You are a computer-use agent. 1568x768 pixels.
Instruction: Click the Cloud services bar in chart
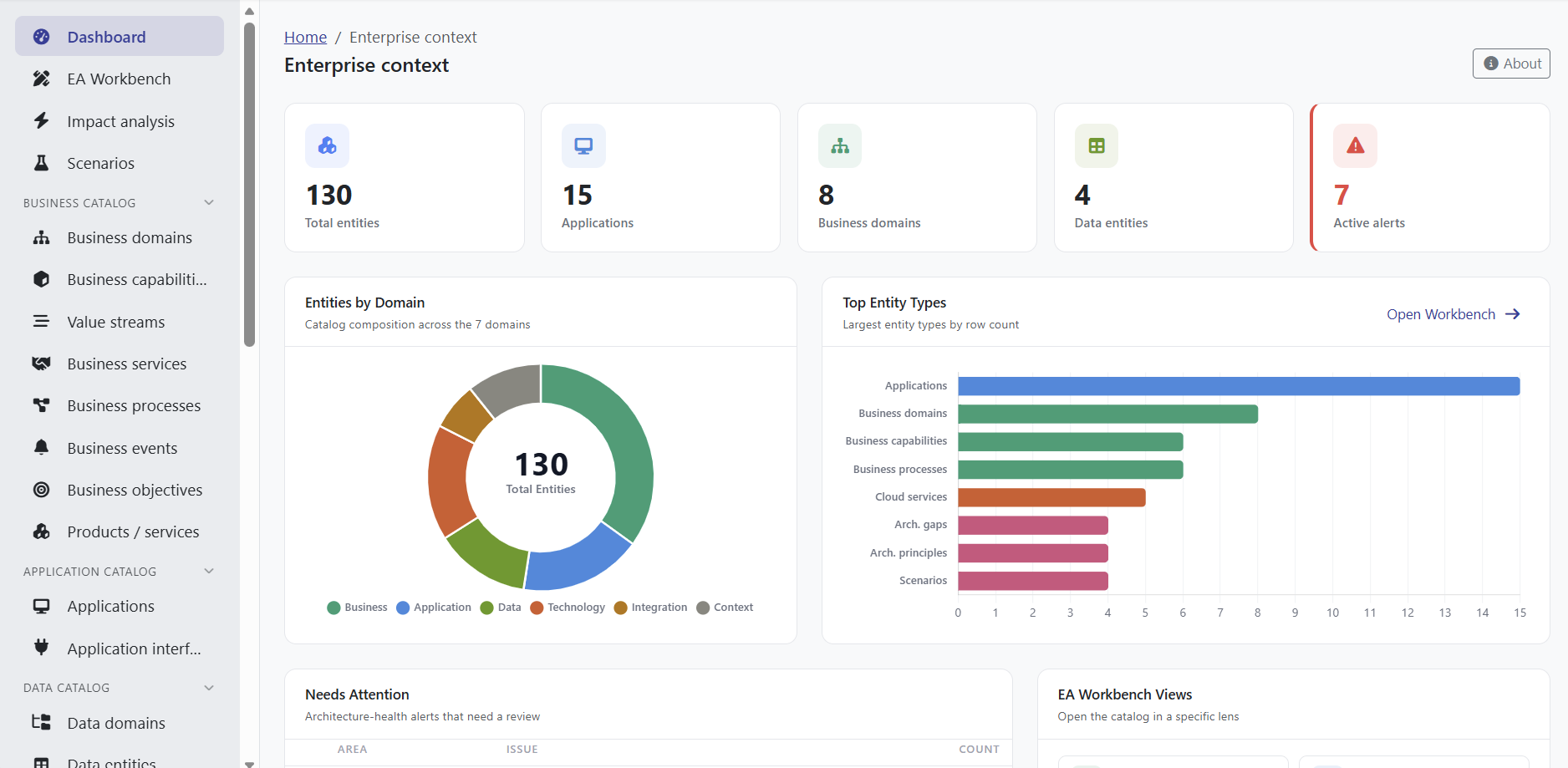coord(1051,497)
